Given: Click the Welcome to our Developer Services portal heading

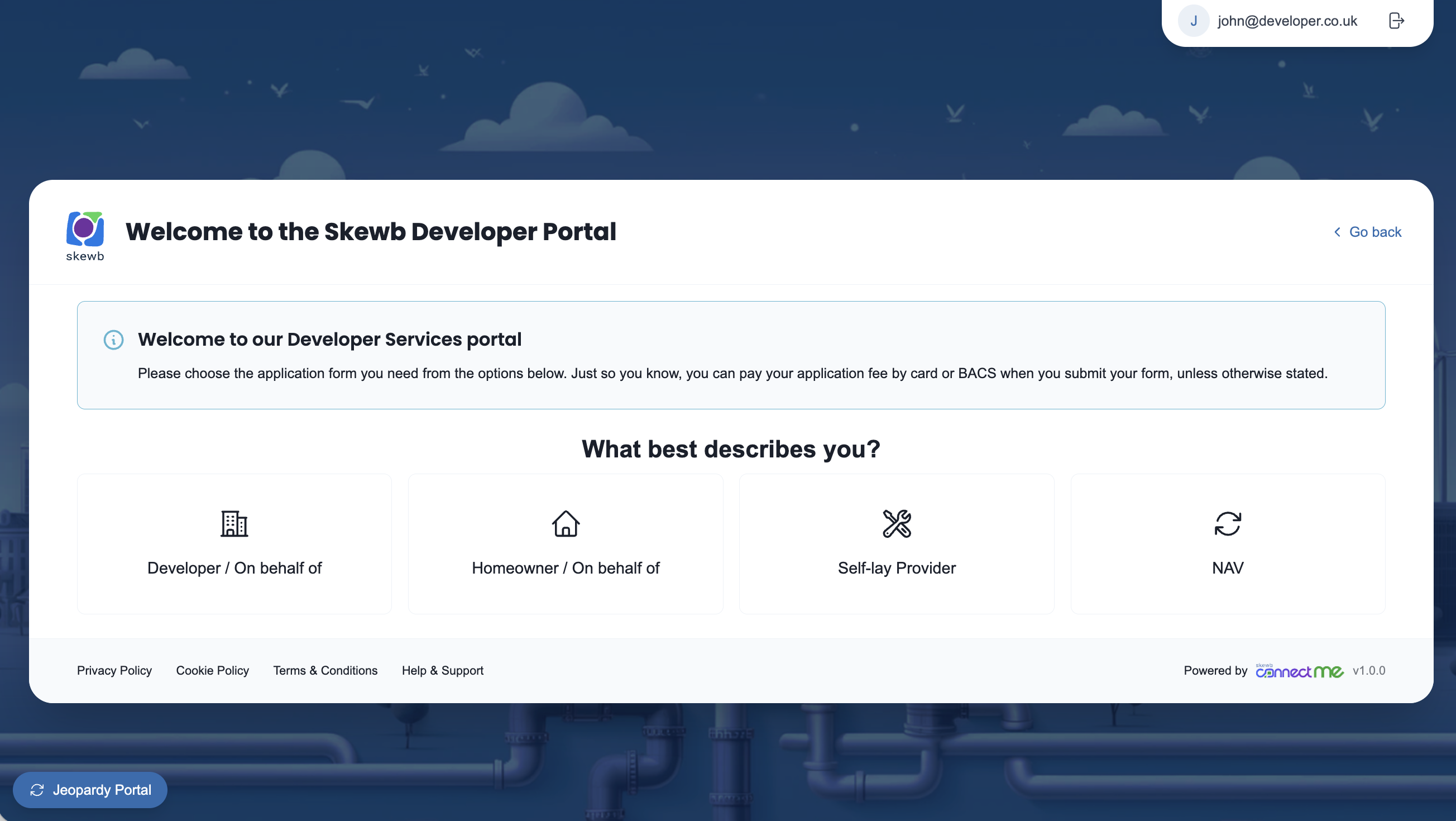Looking at the screenshot, I should coord(329,339).
